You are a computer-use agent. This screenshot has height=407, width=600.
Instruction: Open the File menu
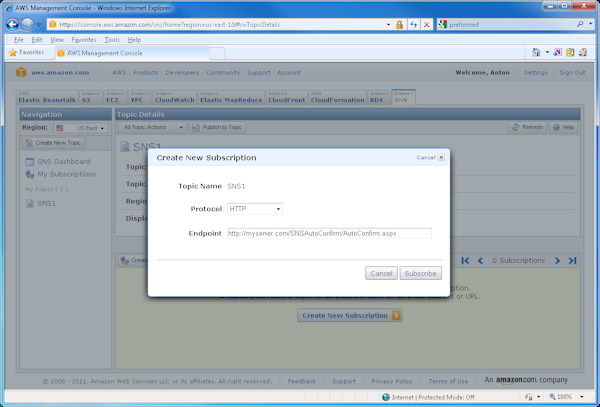[x=18, y=40]
